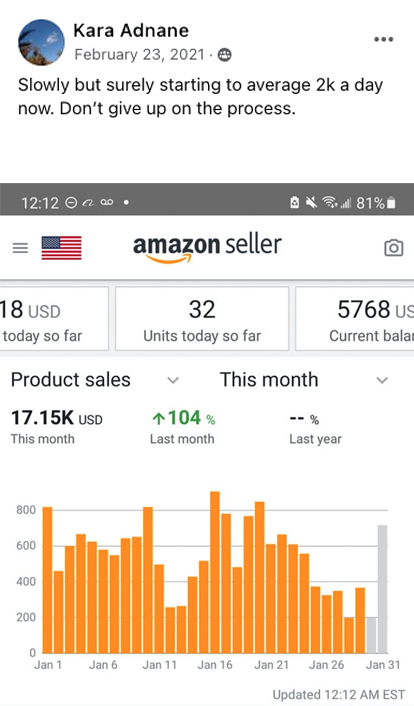Tap the gray Jan 31 forecast bar
The height and width of the screenshot is (706, 414).
pos(382,589)
